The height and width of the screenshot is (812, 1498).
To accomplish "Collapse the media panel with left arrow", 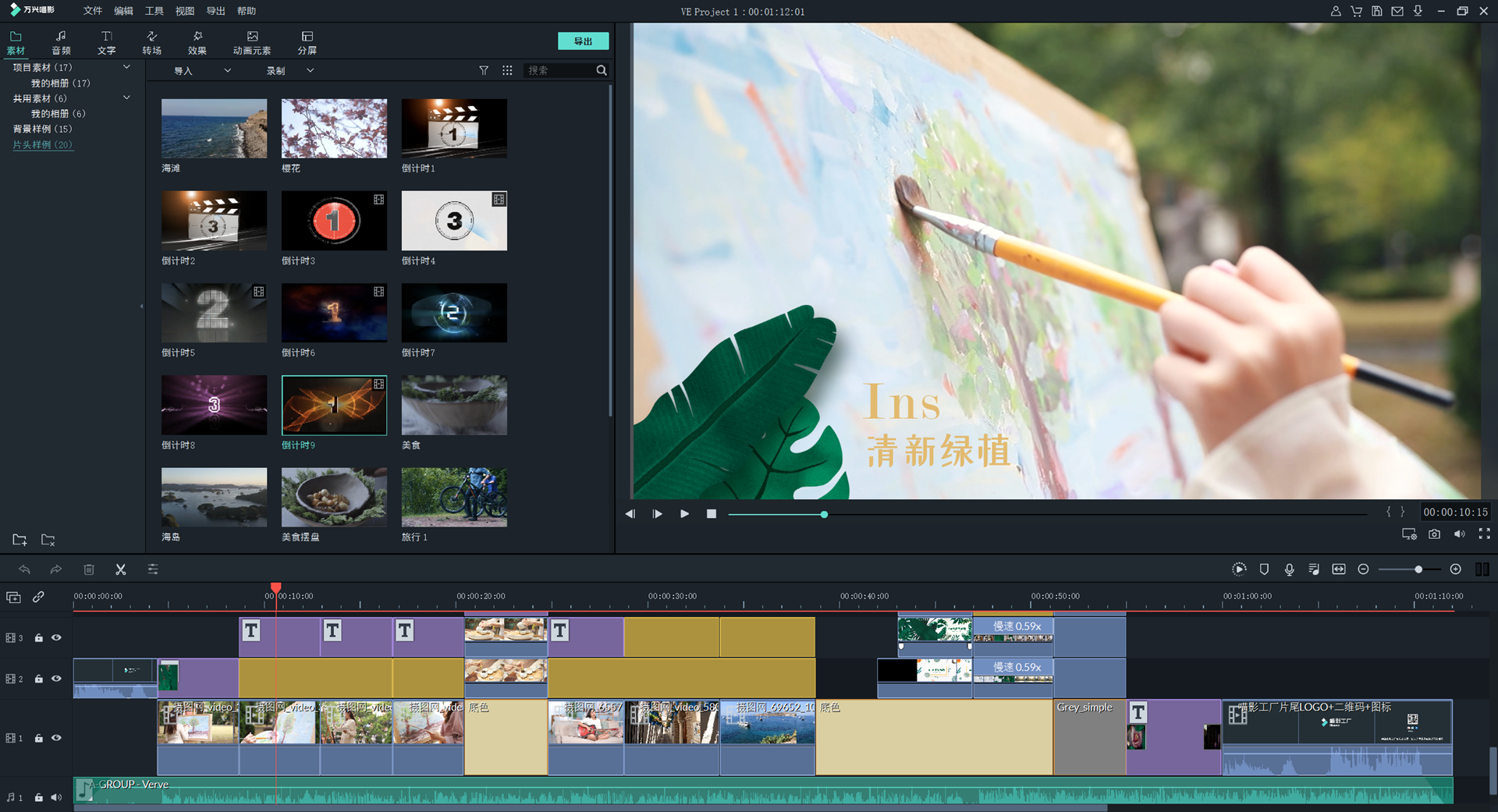I will (141, 307).
